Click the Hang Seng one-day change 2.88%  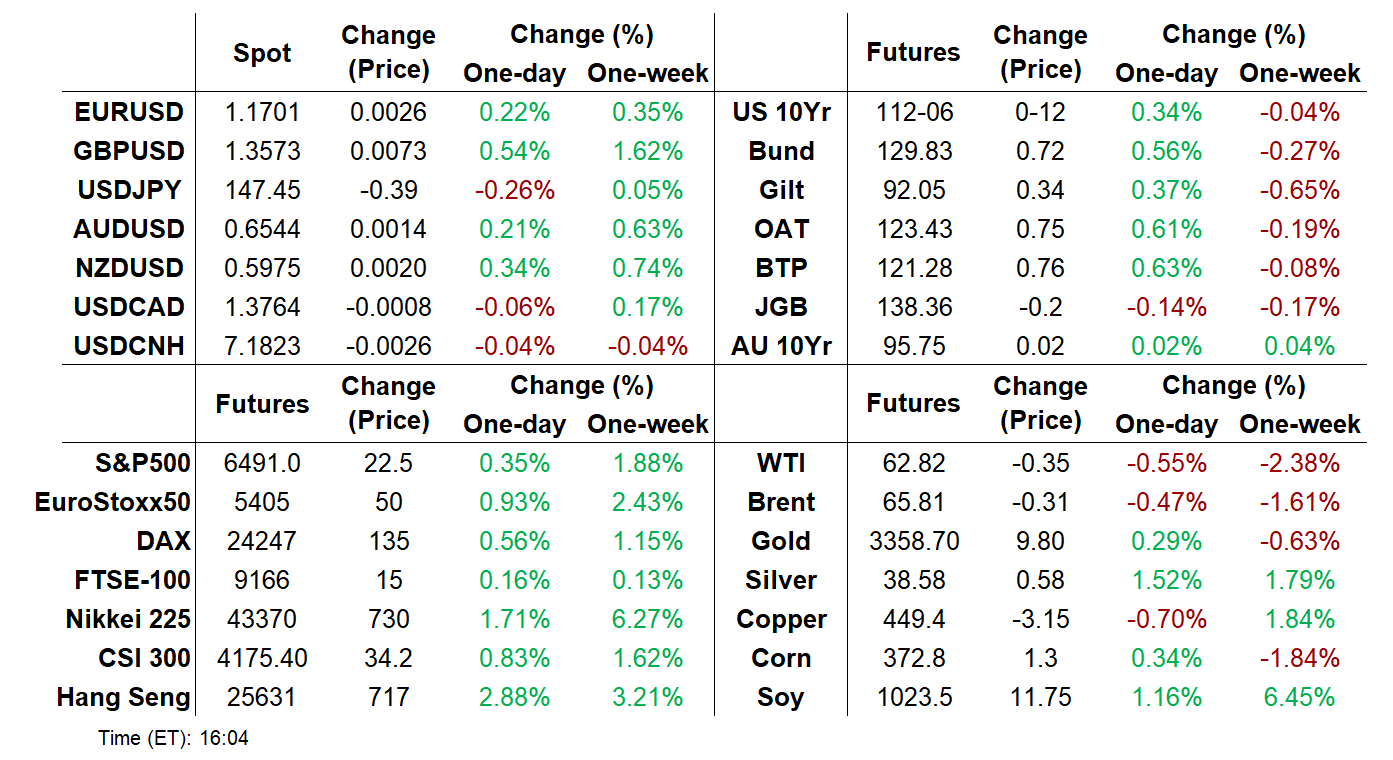tap(514, 697)
